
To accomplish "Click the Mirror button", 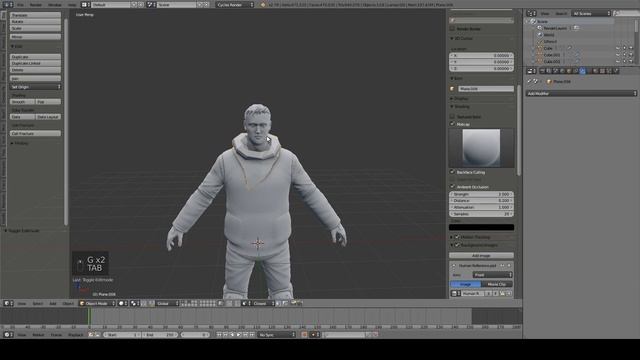I will click(x=36, y=37).
